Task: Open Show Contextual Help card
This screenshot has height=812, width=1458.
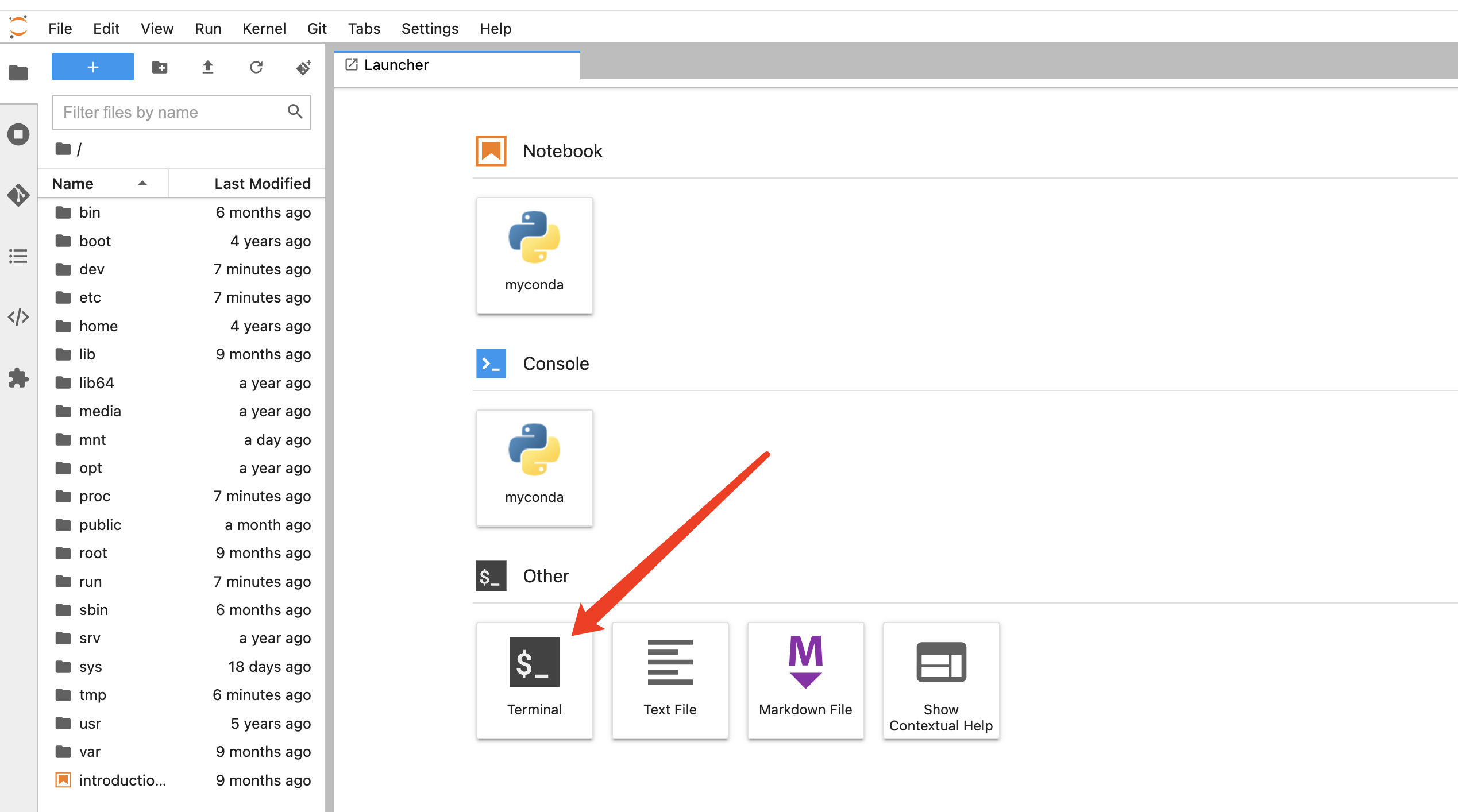Action: click(x=941, y=680)
